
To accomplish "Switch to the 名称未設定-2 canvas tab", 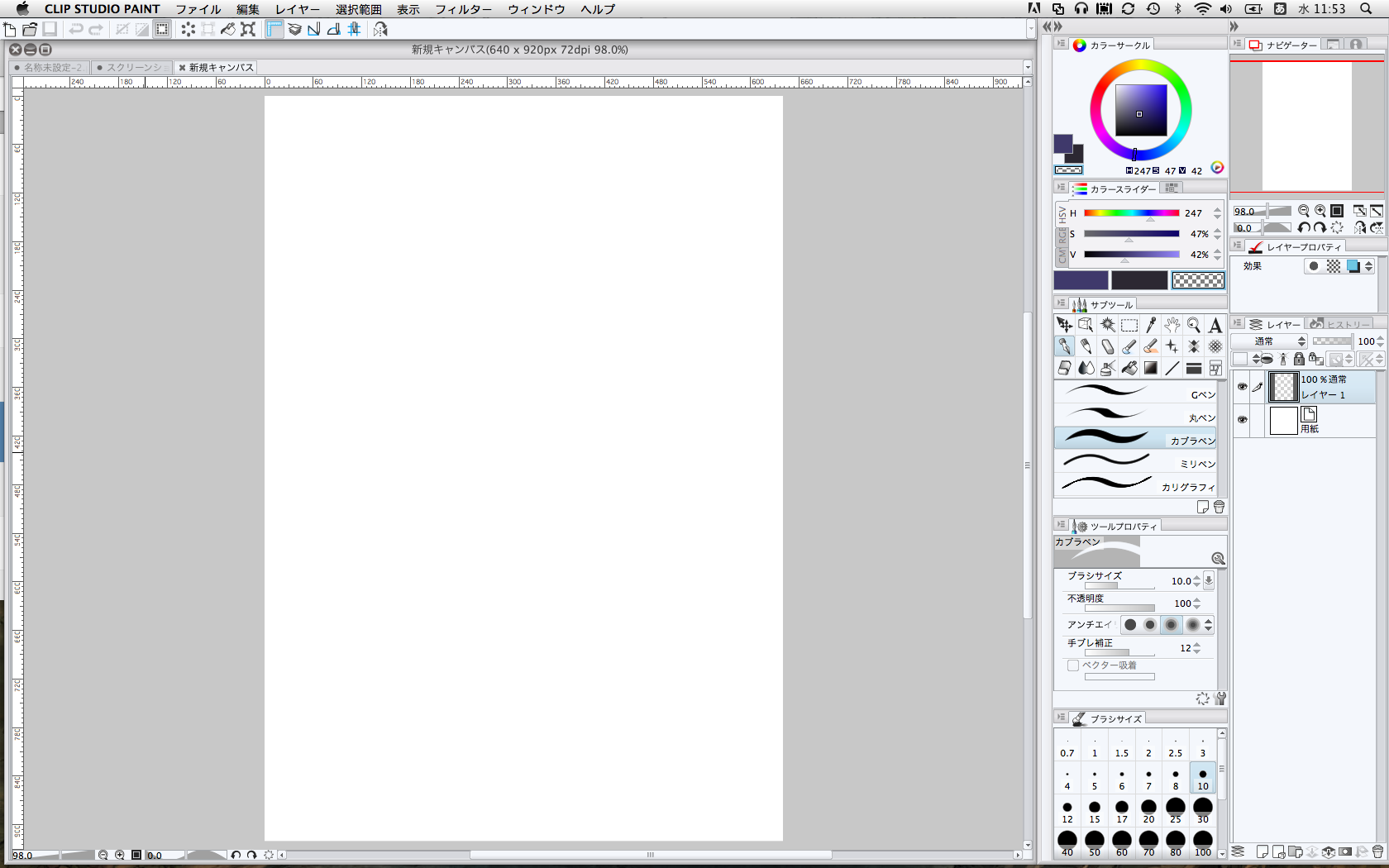I will pyautogui.click(x=51, y=68).
